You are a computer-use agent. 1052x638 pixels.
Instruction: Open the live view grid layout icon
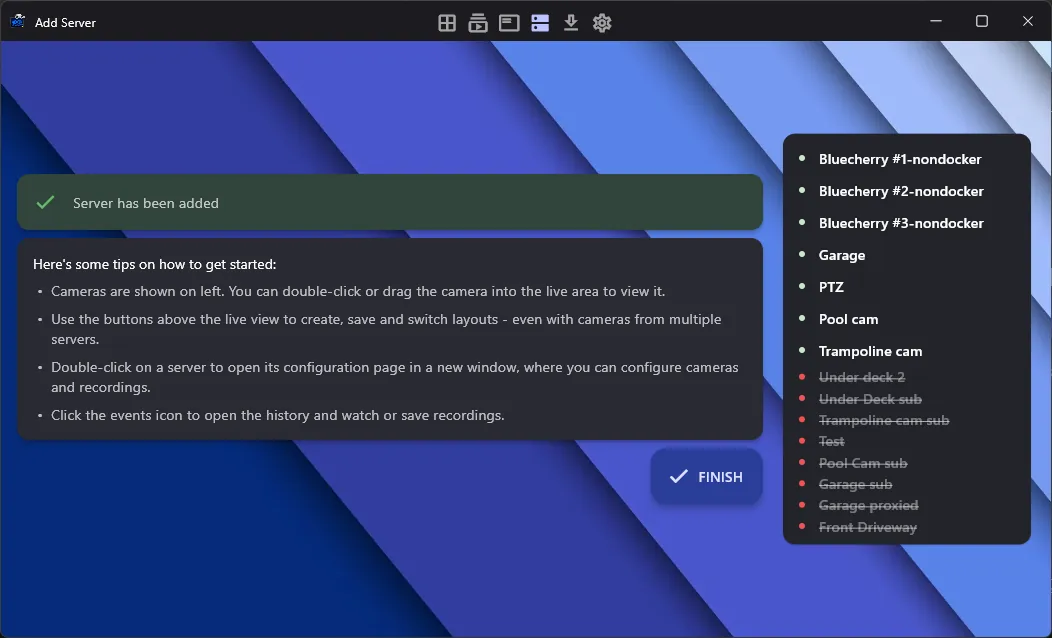447,23
